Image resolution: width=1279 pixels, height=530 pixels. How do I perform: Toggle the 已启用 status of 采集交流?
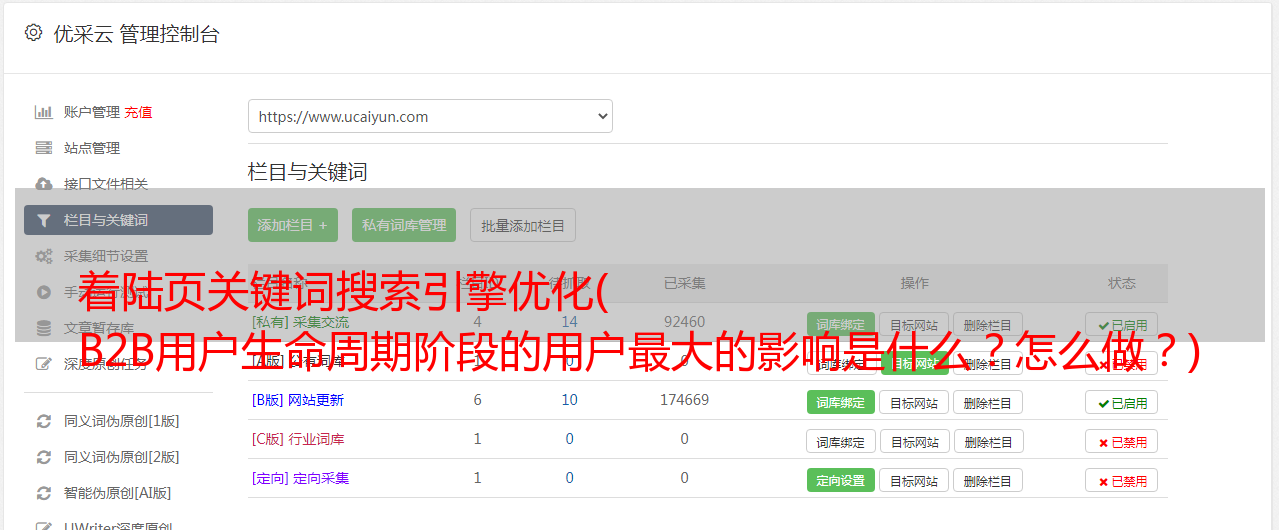[1122, 324]
